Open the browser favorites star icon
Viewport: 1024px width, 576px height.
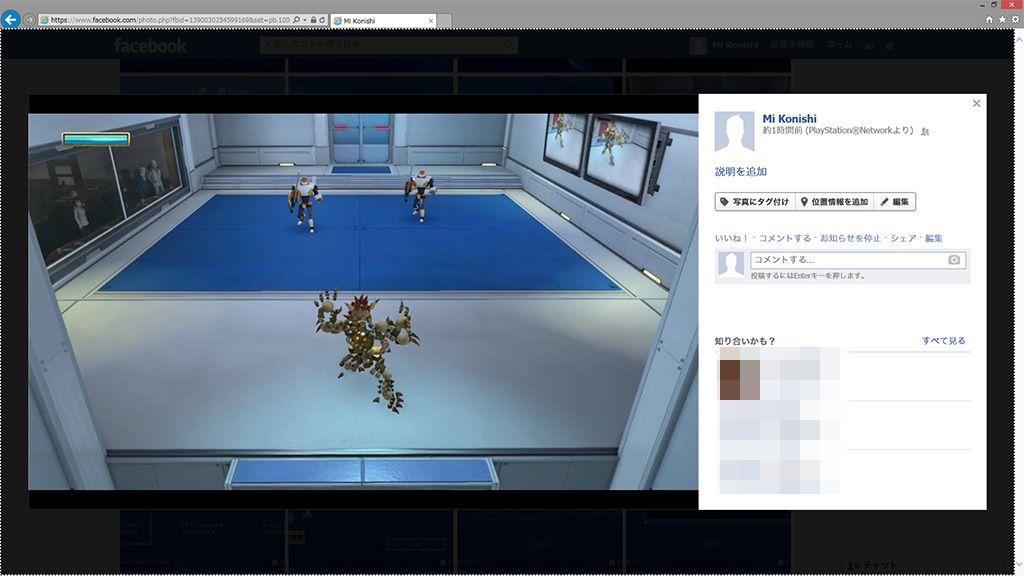click(1002, 19)
